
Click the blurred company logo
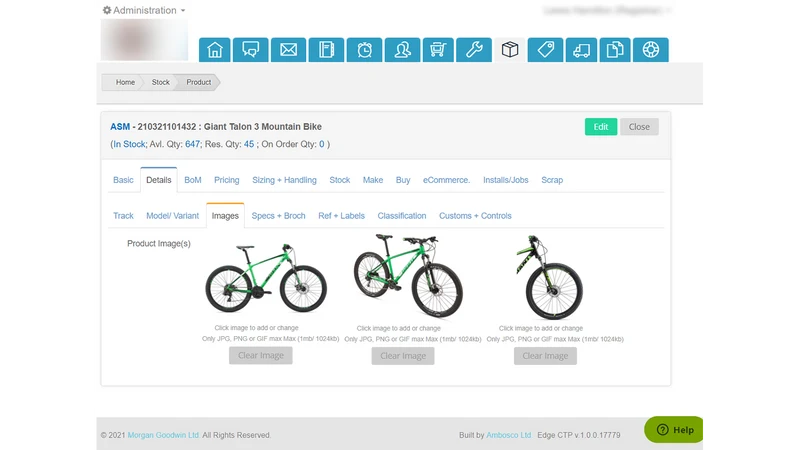coord(144,40)
